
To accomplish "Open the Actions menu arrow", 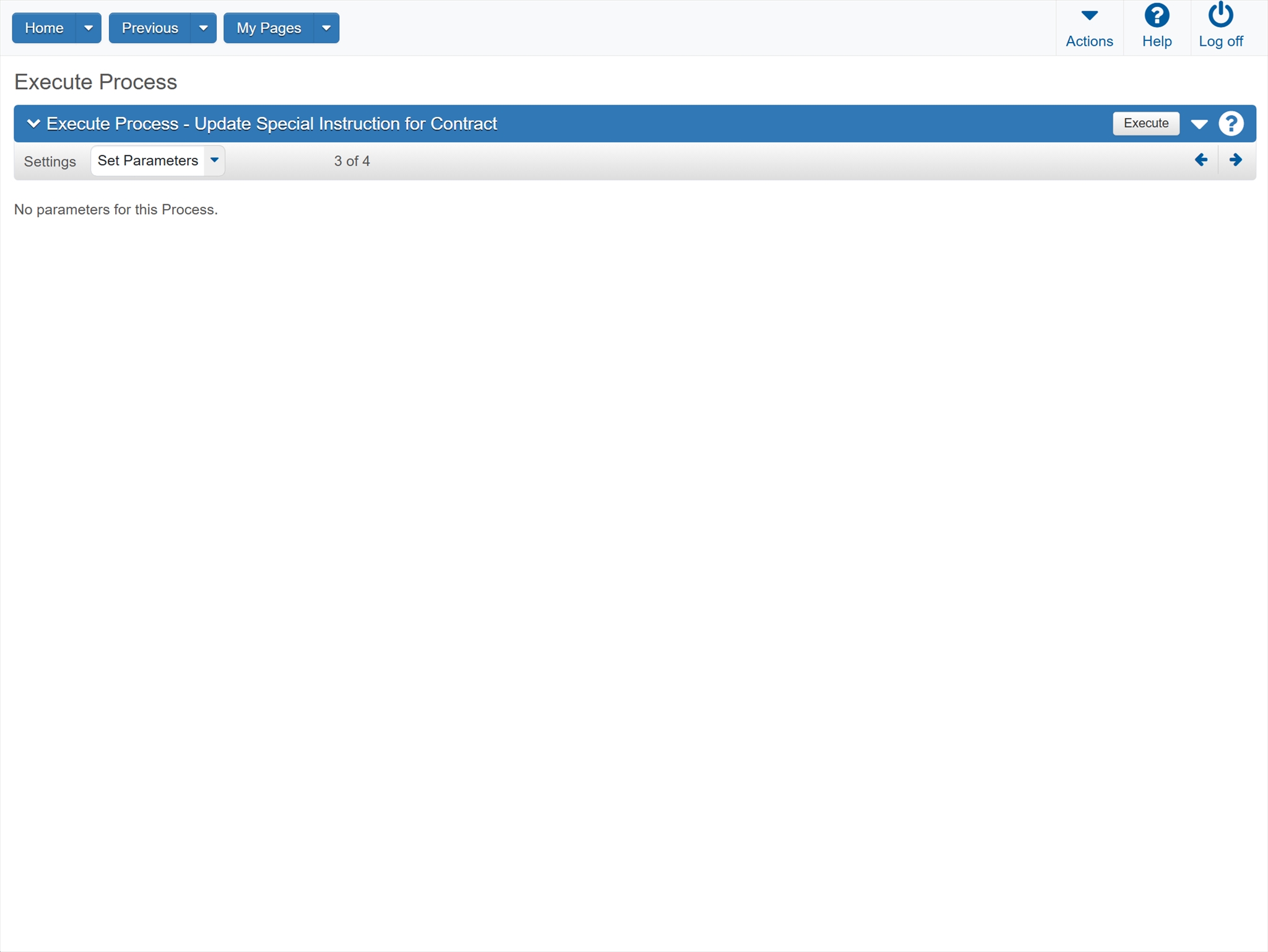I will pyautogui.click(x=1089, y=15).
